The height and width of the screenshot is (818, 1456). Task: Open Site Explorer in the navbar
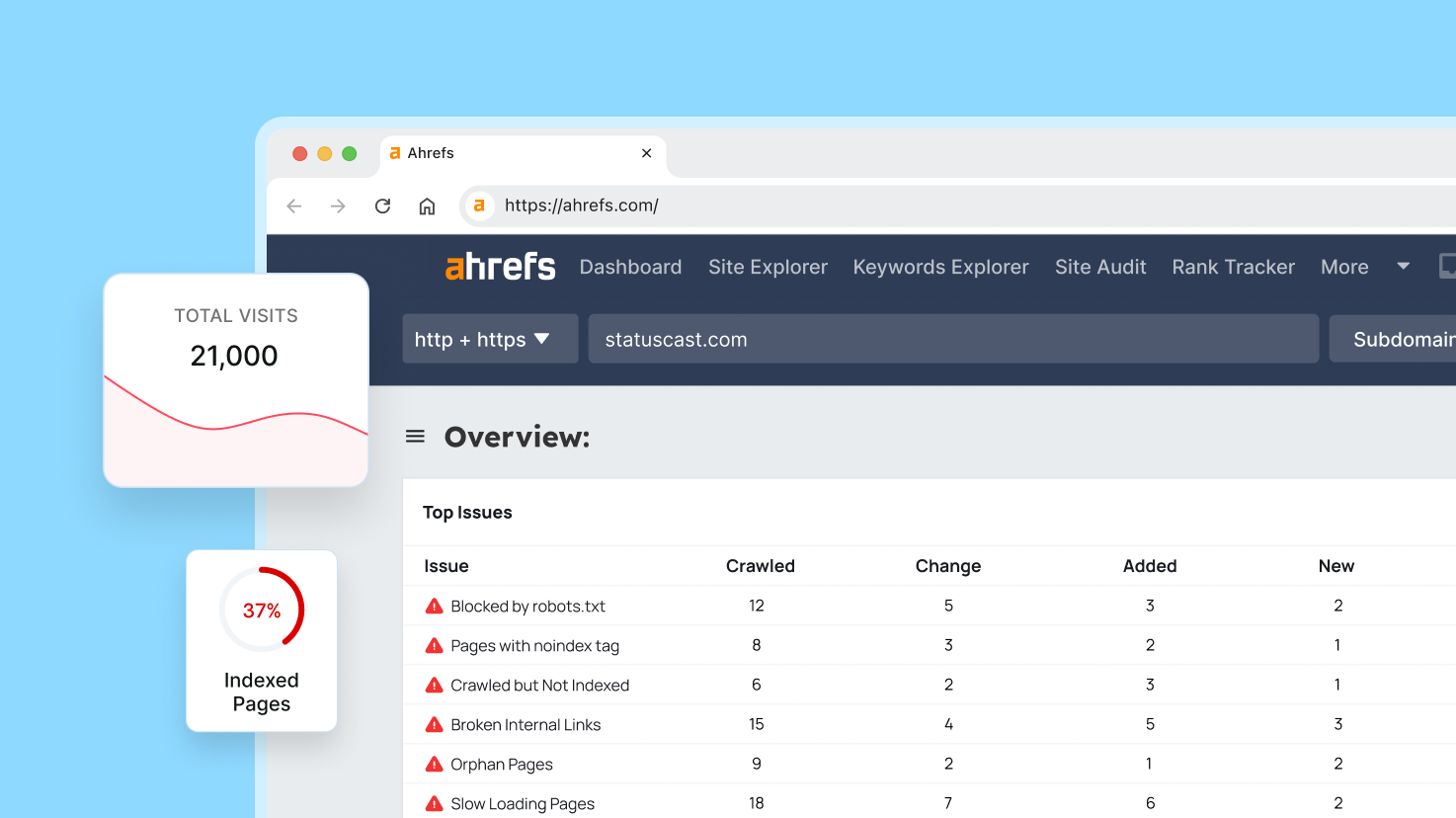(768, 267)
